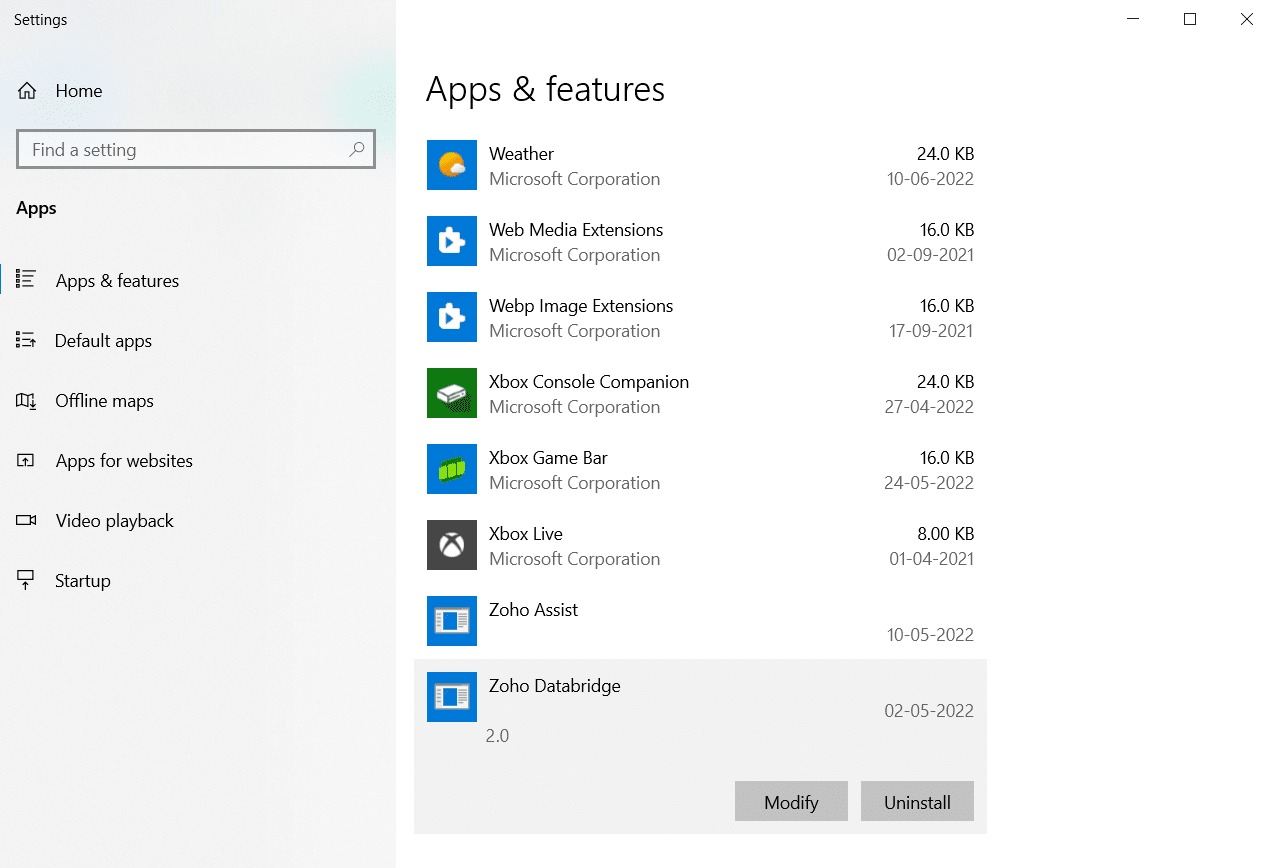1264x868 pixels.
Task: Select the Xbox Live app icon
Action: click(452, 545)
